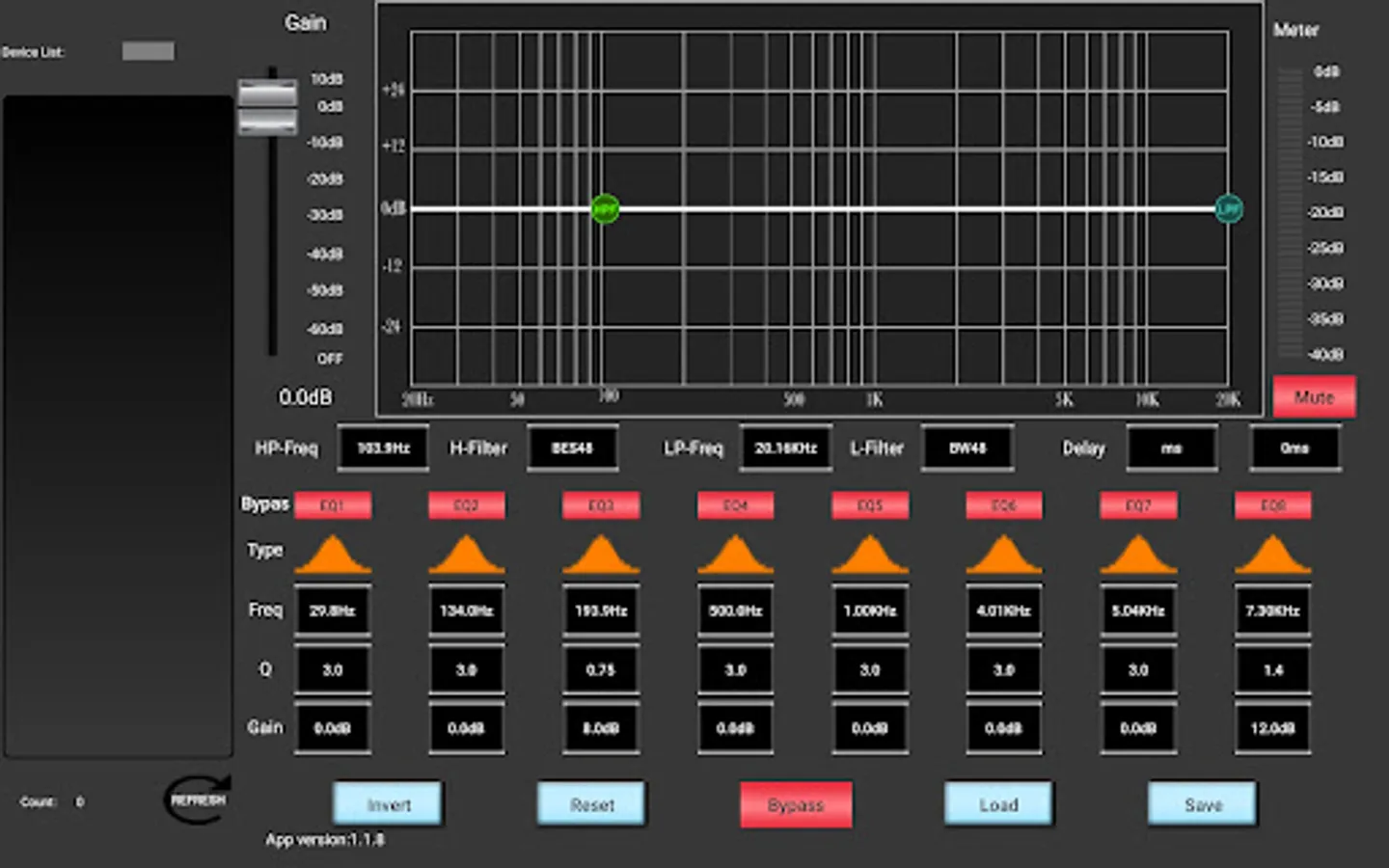Edit EQ1 frequency 29.8Hz field
The image size is (1389, 868).
(332, 611)
